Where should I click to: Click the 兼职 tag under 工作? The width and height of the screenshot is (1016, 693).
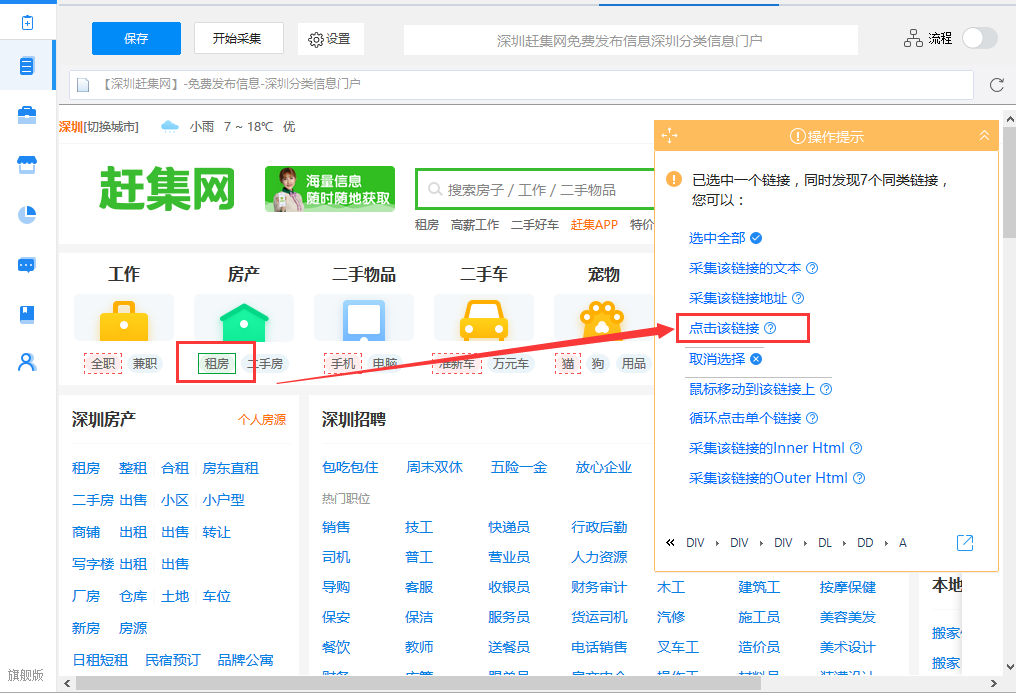pos(144,363)
